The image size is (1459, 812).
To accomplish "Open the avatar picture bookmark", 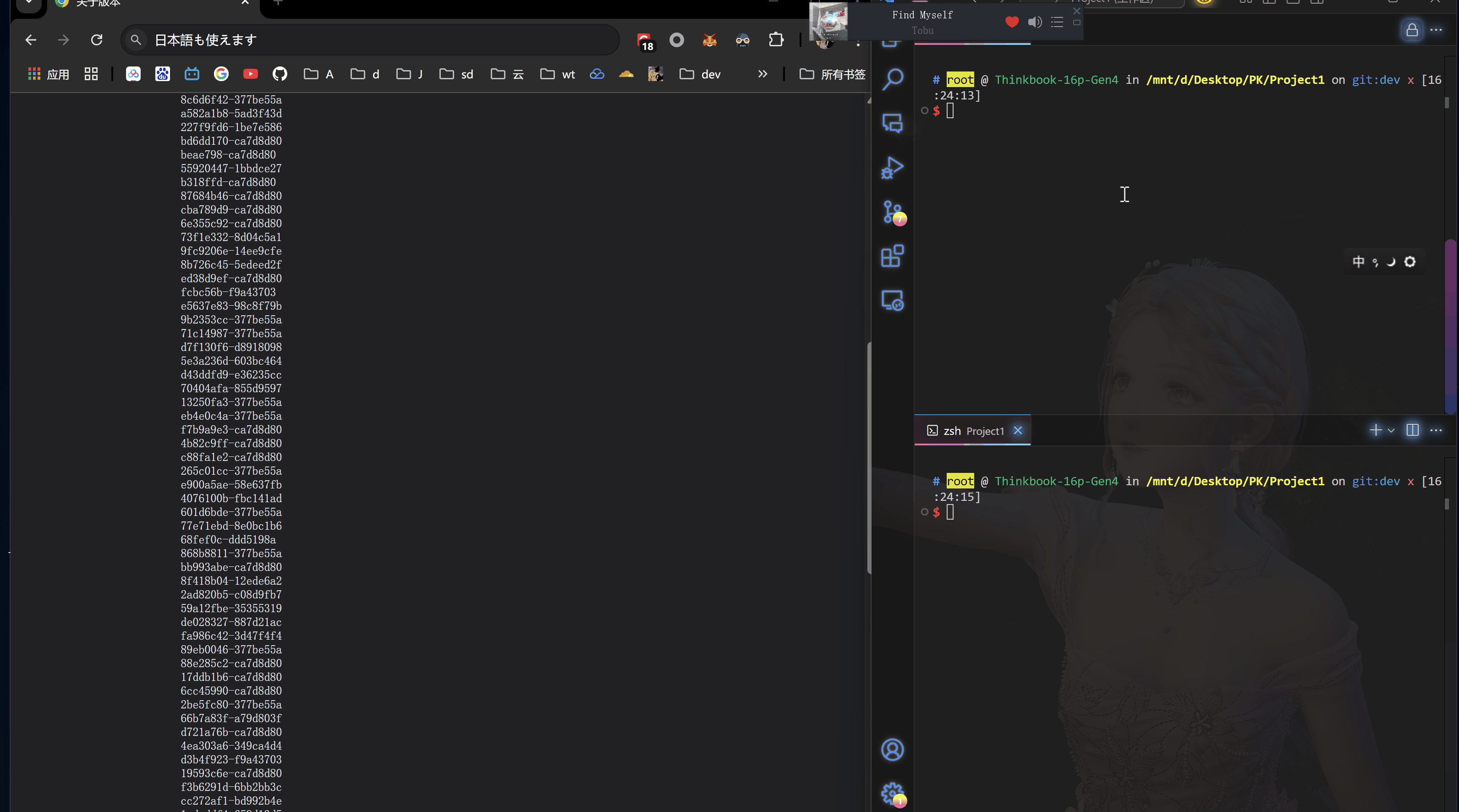I will (x=656, y=74).
